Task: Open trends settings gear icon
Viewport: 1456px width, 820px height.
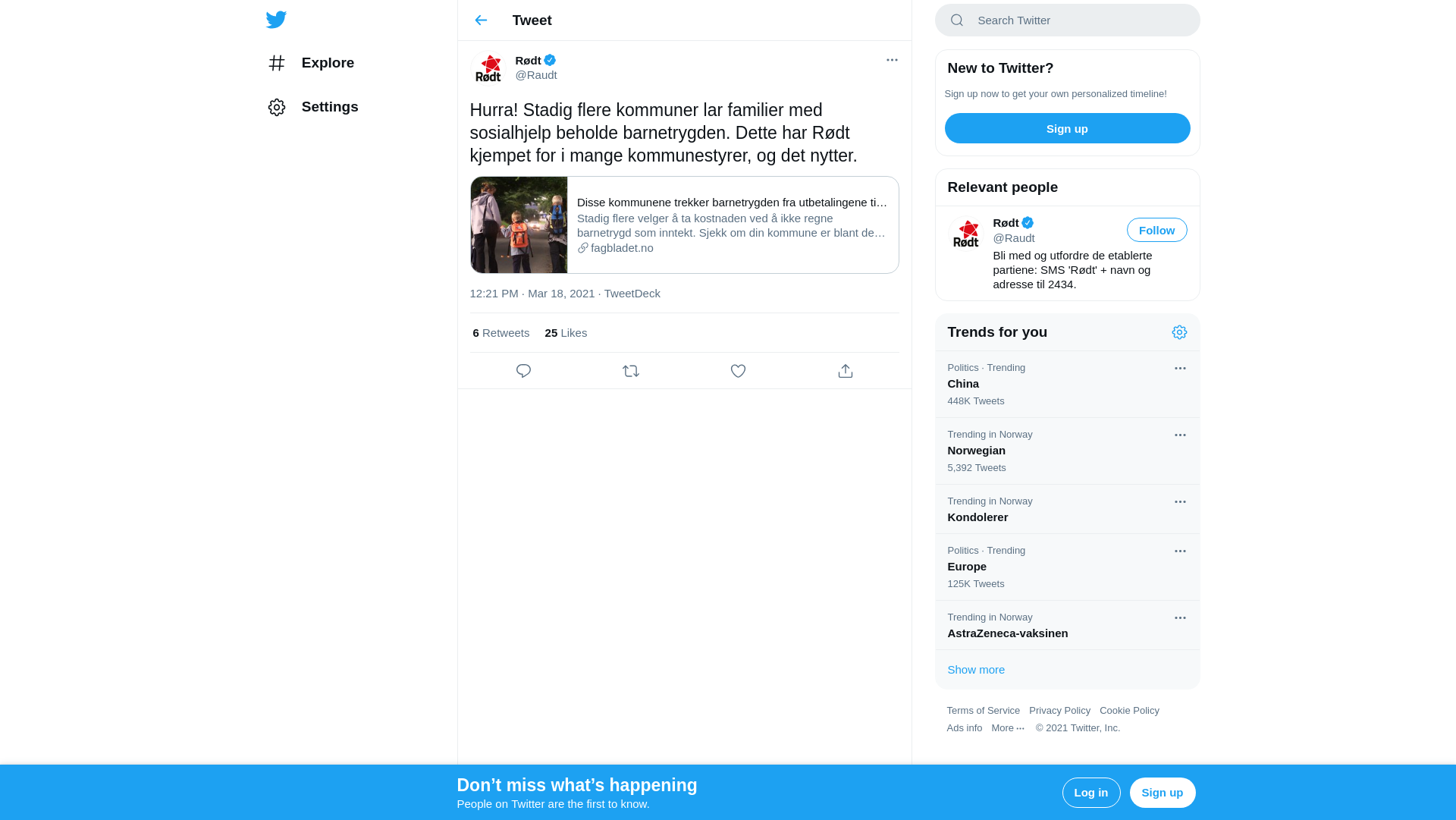Action: click(1179, 332)
